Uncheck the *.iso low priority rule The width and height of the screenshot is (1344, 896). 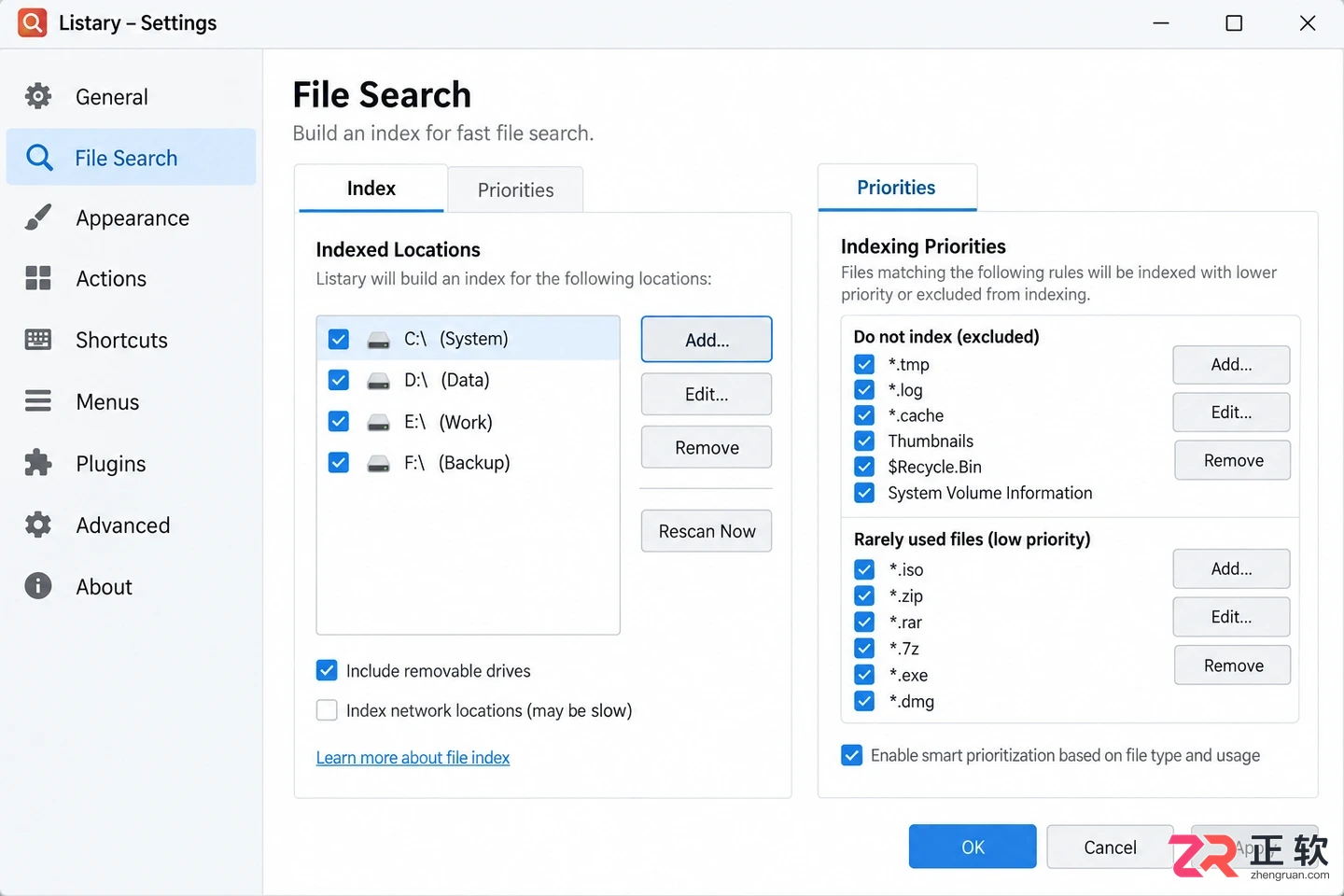coord(864,569)
